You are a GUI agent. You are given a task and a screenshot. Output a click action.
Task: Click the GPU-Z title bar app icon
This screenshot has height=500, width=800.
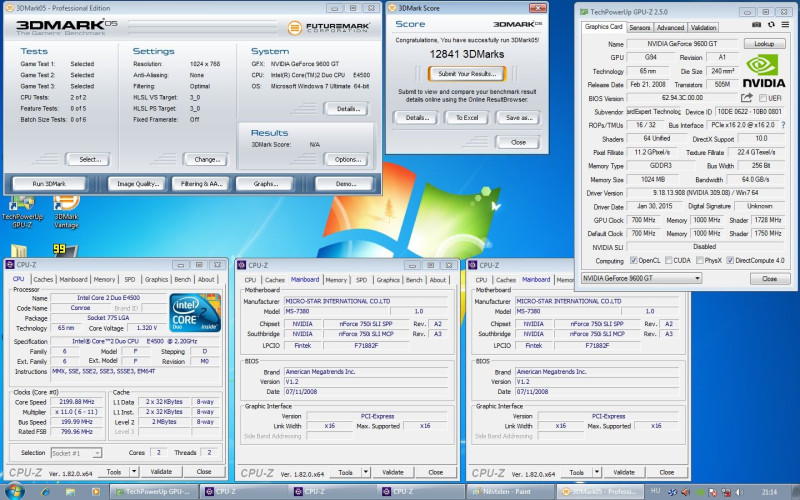click(x=584, y=12)
